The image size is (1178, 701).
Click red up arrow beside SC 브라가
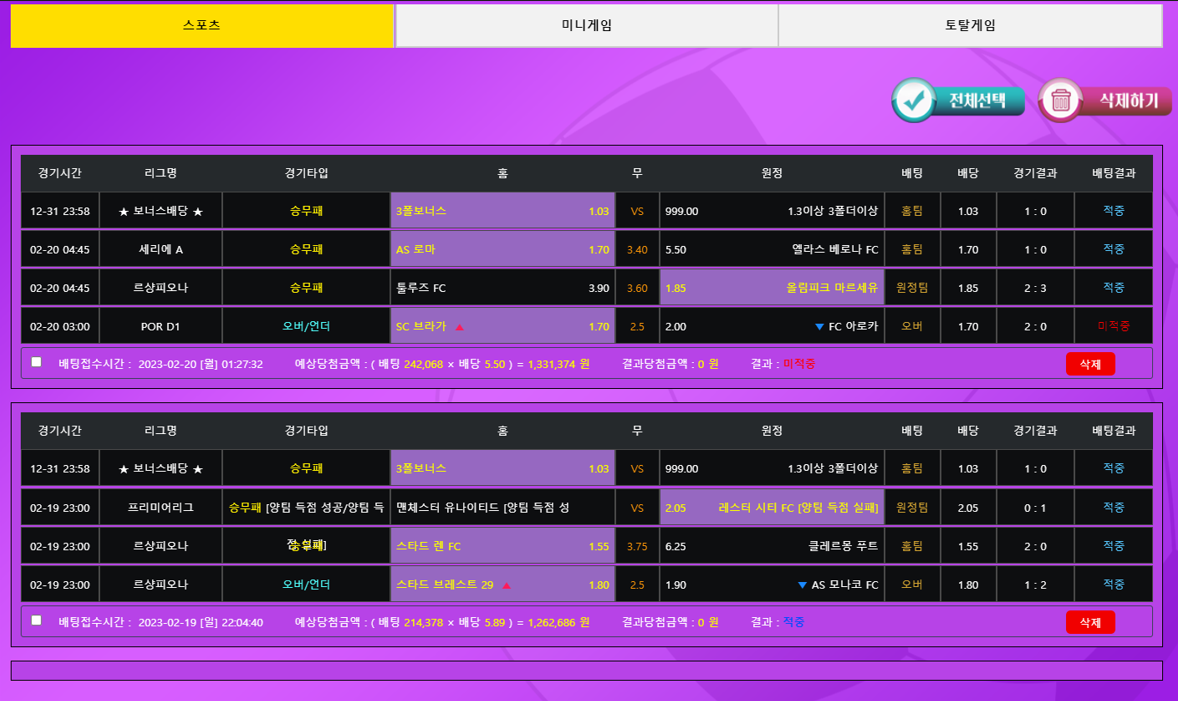pos(459,326)
